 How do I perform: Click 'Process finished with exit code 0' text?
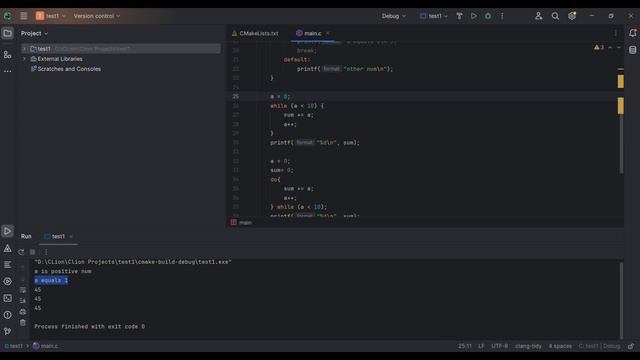[x=89, y=327]
